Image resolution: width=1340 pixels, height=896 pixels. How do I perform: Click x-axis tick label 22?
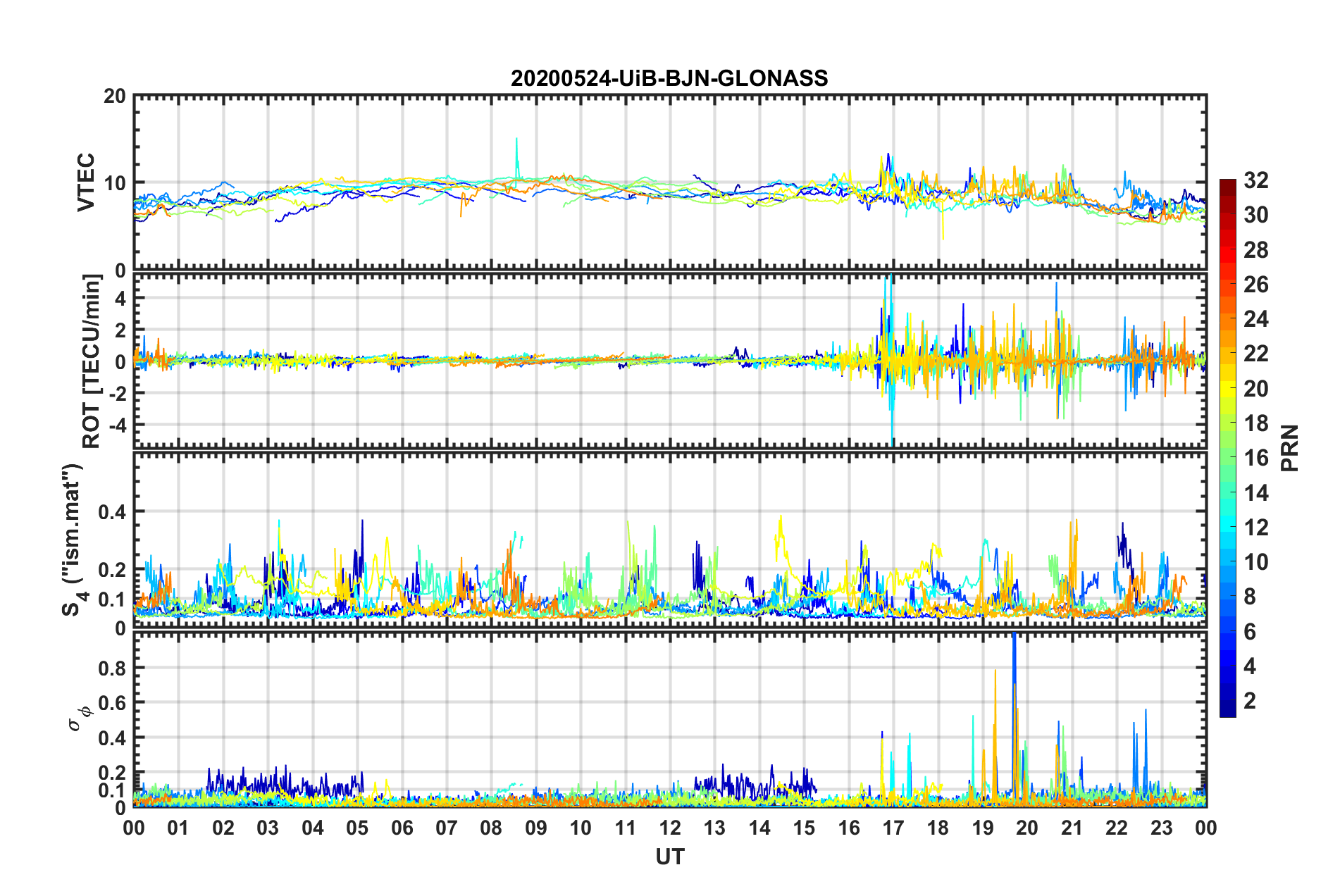click(1117, 828)
